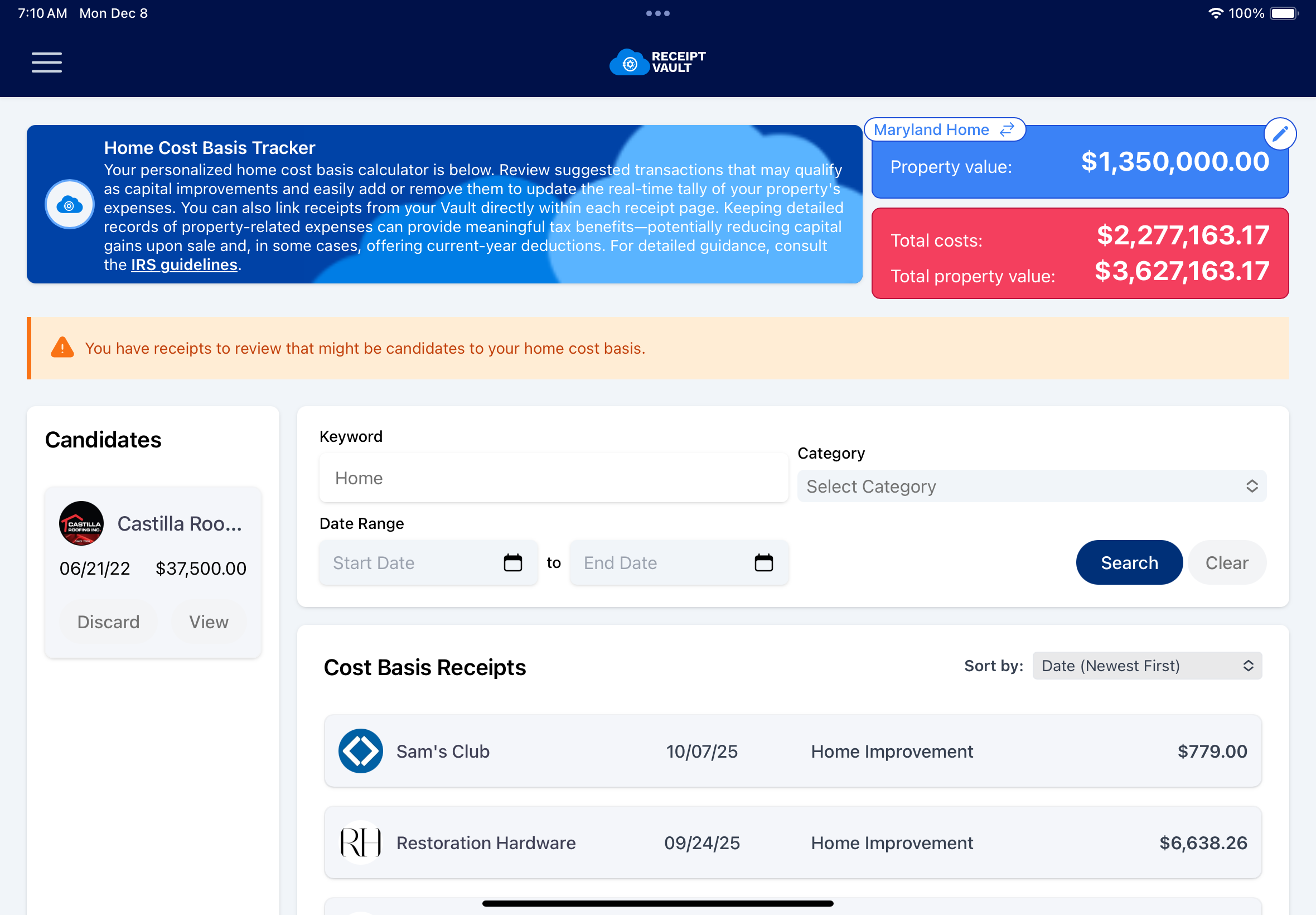1316x915 pixels.
Task: Click the pencil edit property icon
Action: [x=1279, y=133]
